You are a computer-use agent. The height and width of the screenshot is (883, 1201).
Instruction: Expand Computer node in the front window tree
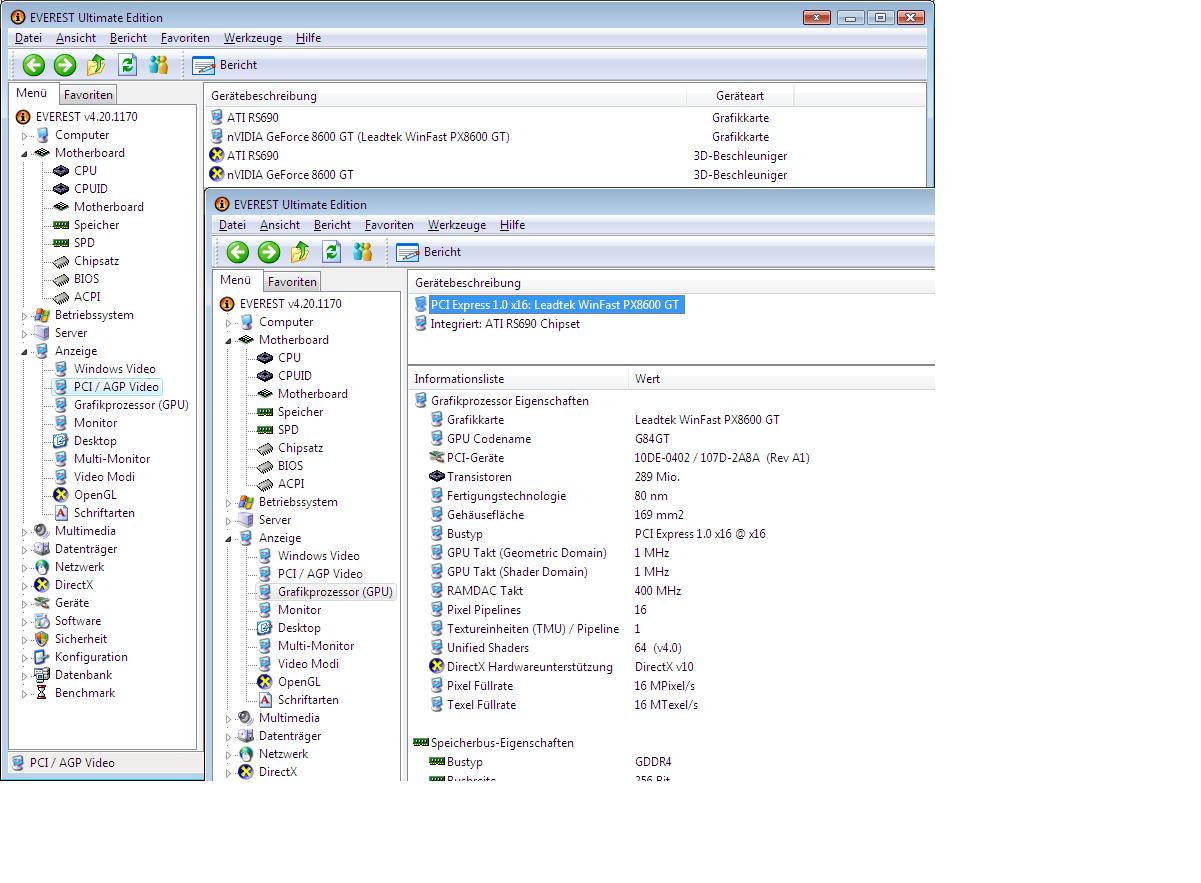point(230,322)
